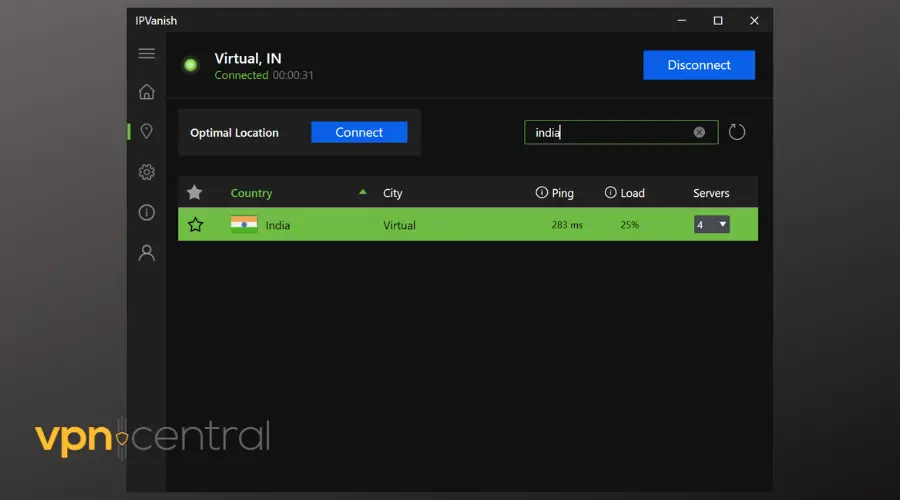Select the Virtual city cell

click(x=399, y=225)
